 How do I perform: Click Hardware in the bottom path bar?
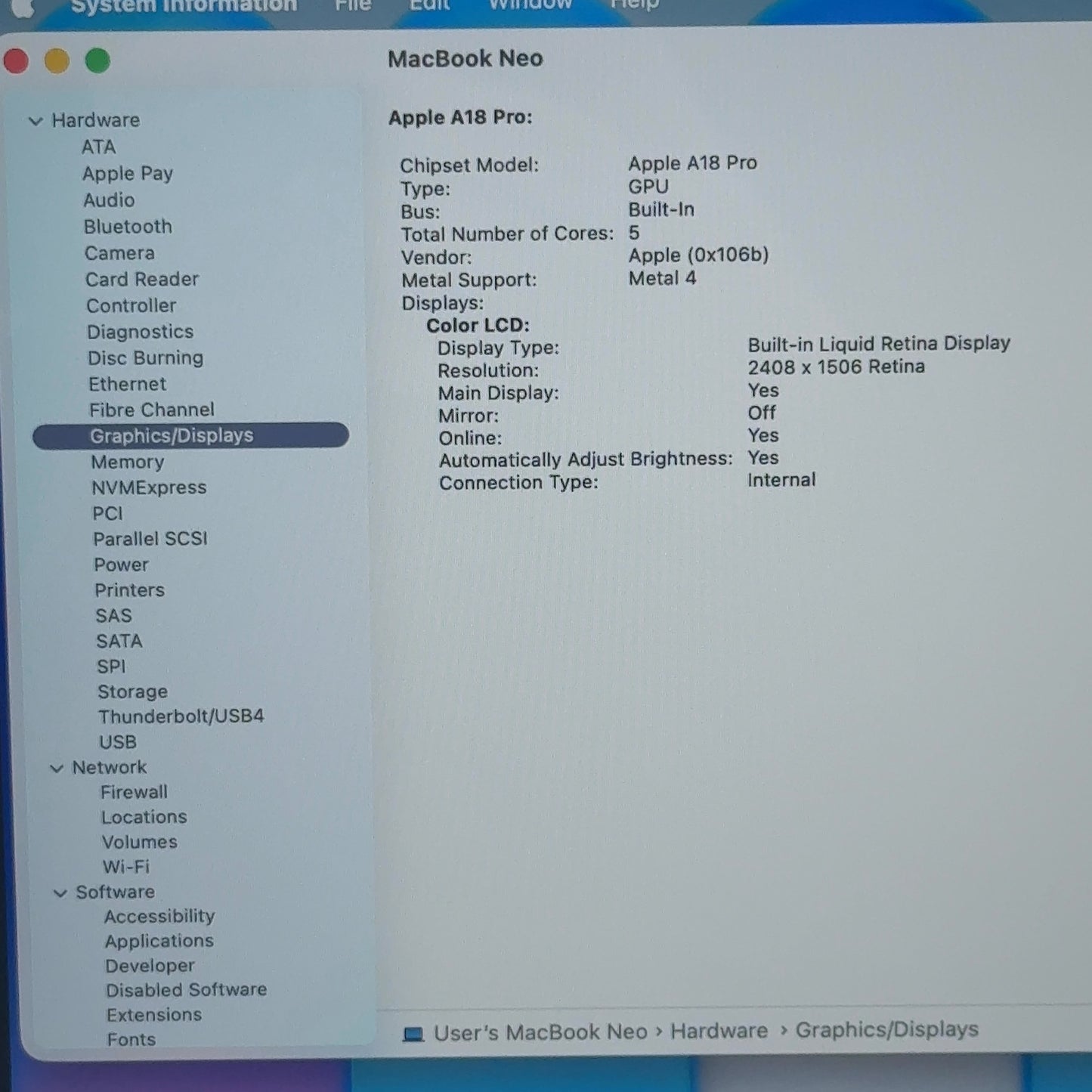coord(719,1031)
